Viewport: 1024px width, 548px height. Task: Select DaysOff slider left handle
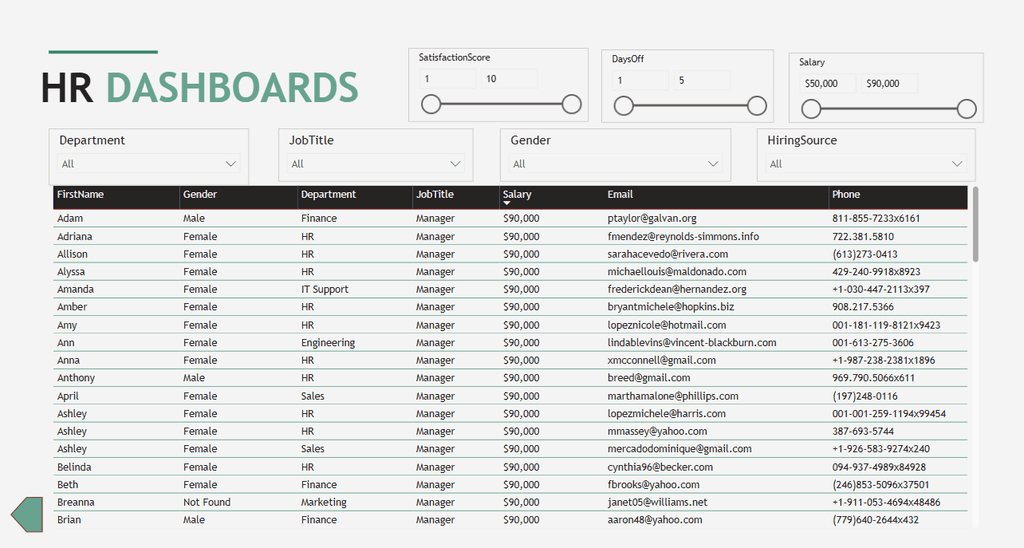pyautogui.click(x=624, y=106)
